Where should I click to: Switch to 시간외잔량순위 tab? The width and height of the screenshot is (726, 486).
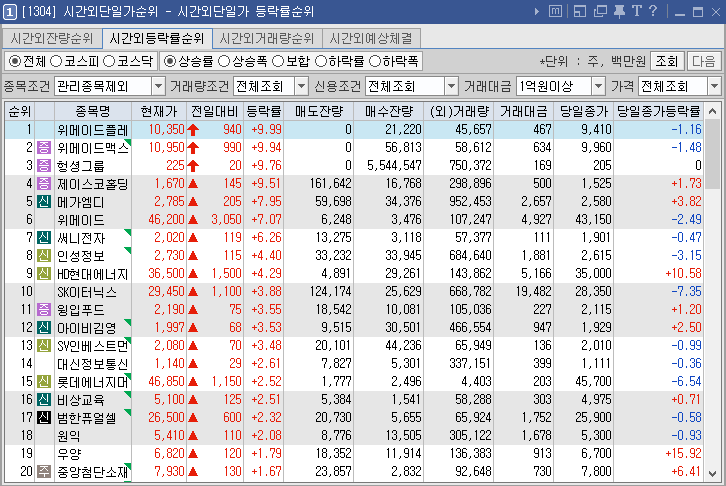coord(52,38)
